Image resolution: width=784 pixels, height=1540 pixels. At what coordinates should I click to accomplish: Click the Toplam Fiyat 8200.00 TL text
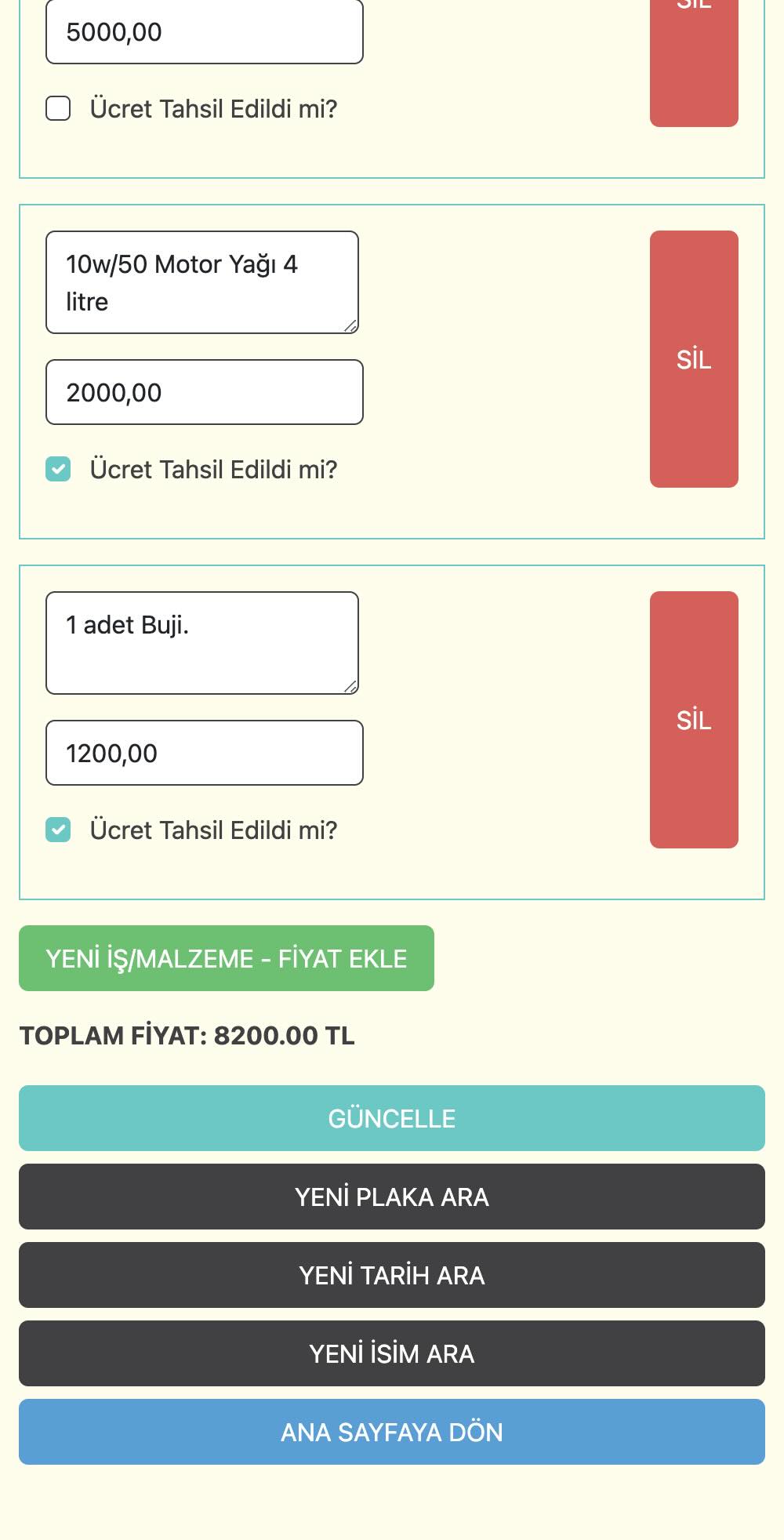tap(187, 1036)
